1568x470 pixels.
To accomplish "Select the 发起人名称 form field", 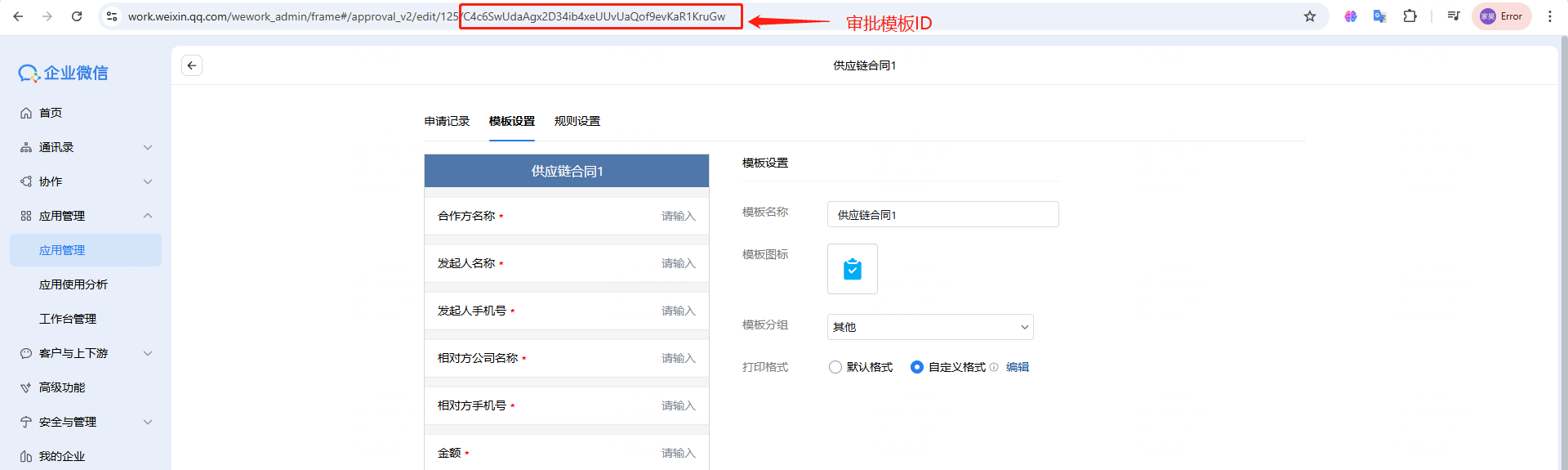I will (x=567, y=263).
